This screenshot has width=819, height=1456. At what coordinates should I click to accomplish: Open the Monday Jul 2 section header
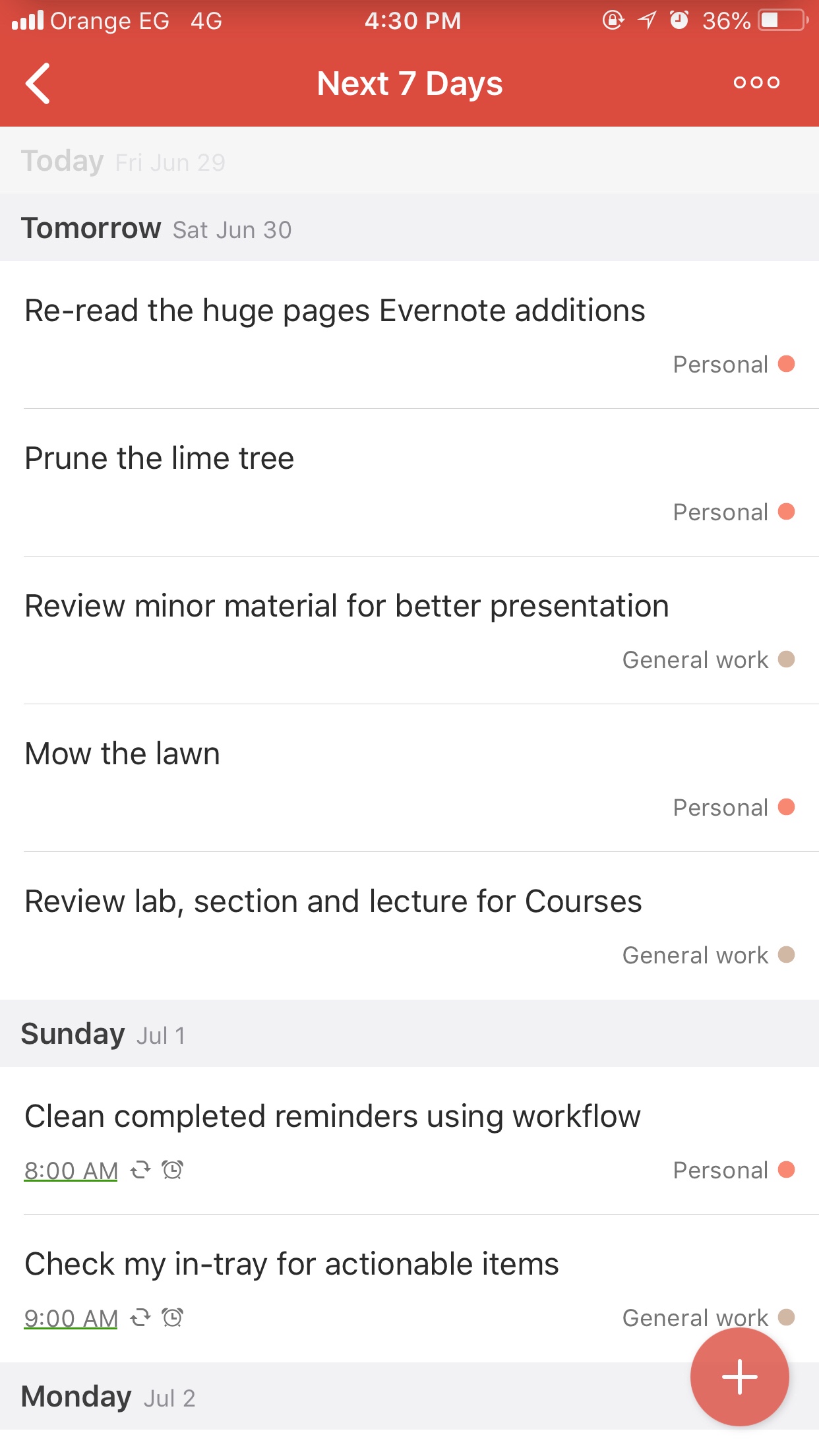(109, 1397)
